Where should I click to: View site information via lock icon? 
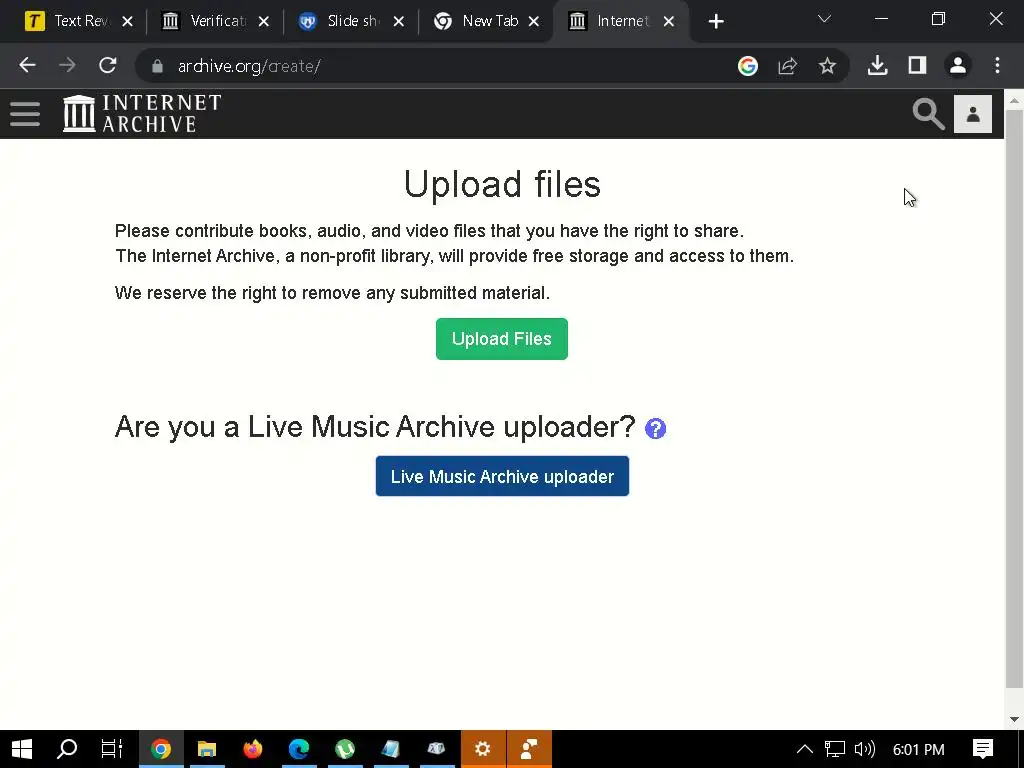[x=157, y=66]
